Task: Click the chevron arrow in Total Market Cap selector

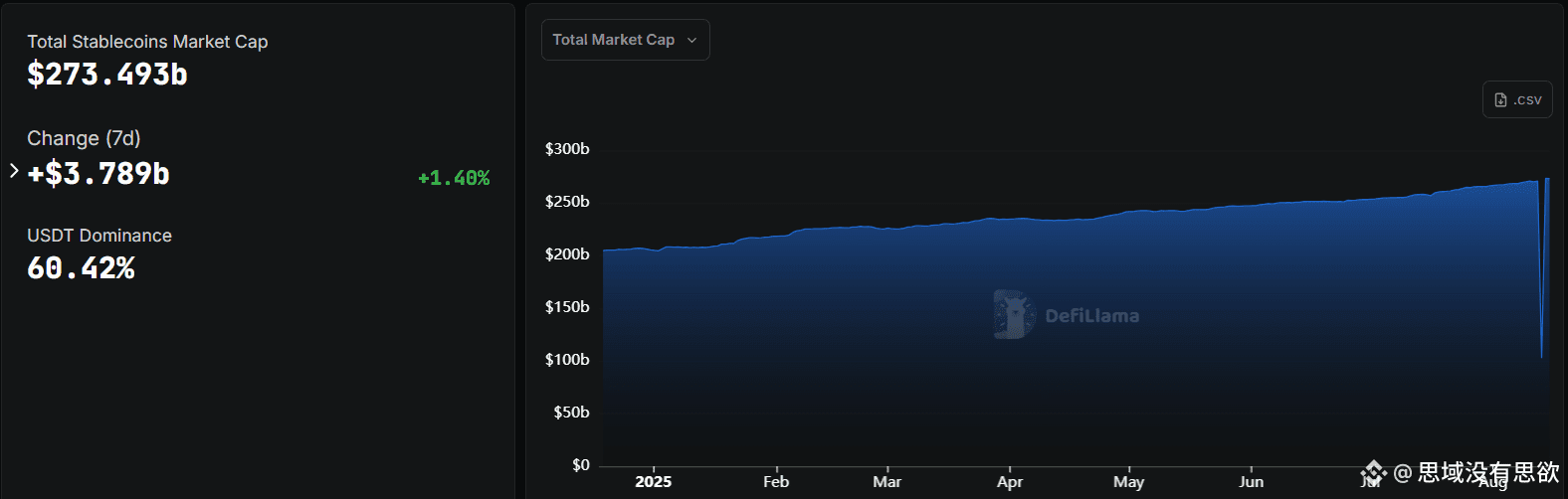Action: click(x=691, y=40)
